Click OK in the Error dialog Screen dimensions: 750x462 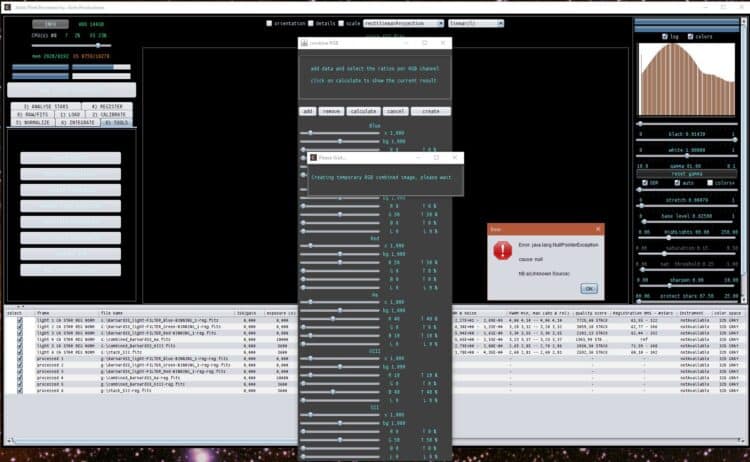click(589, 288)
